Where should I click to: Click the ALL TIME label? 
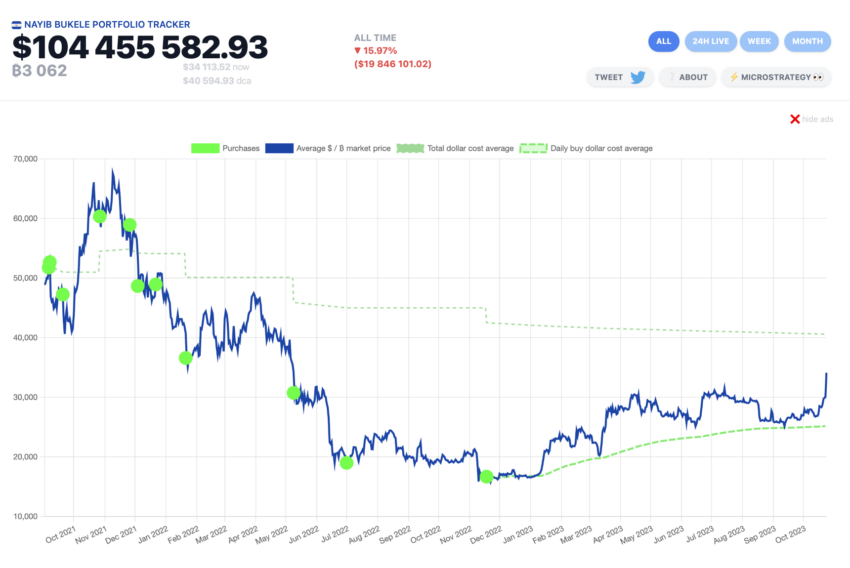point(375,37)
